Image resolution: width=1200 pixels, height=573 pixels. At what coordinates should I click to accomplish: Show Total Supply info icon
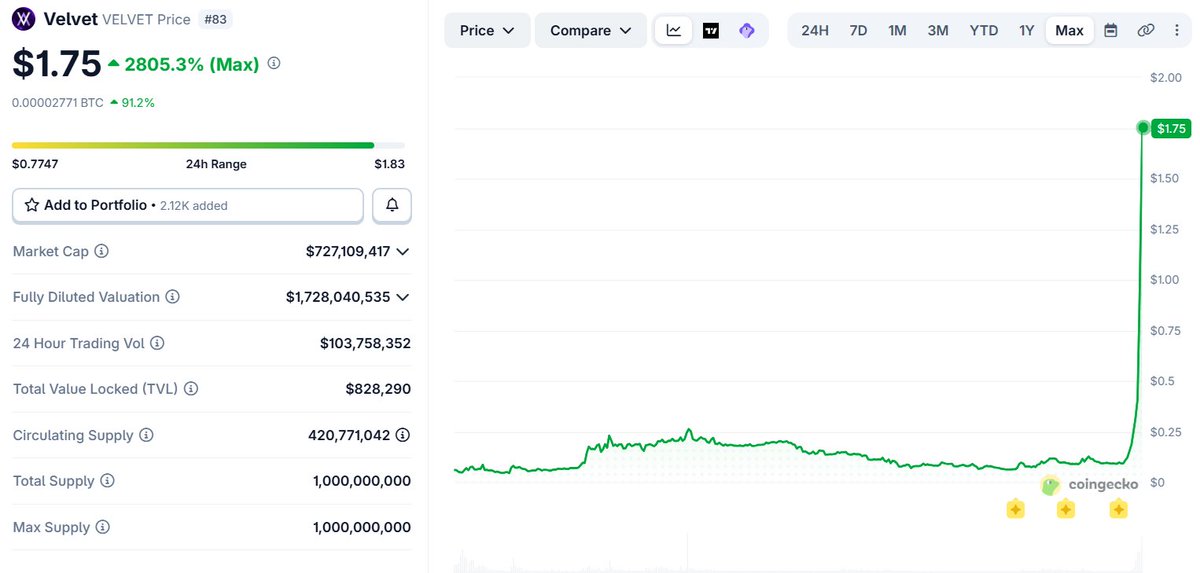107,481
